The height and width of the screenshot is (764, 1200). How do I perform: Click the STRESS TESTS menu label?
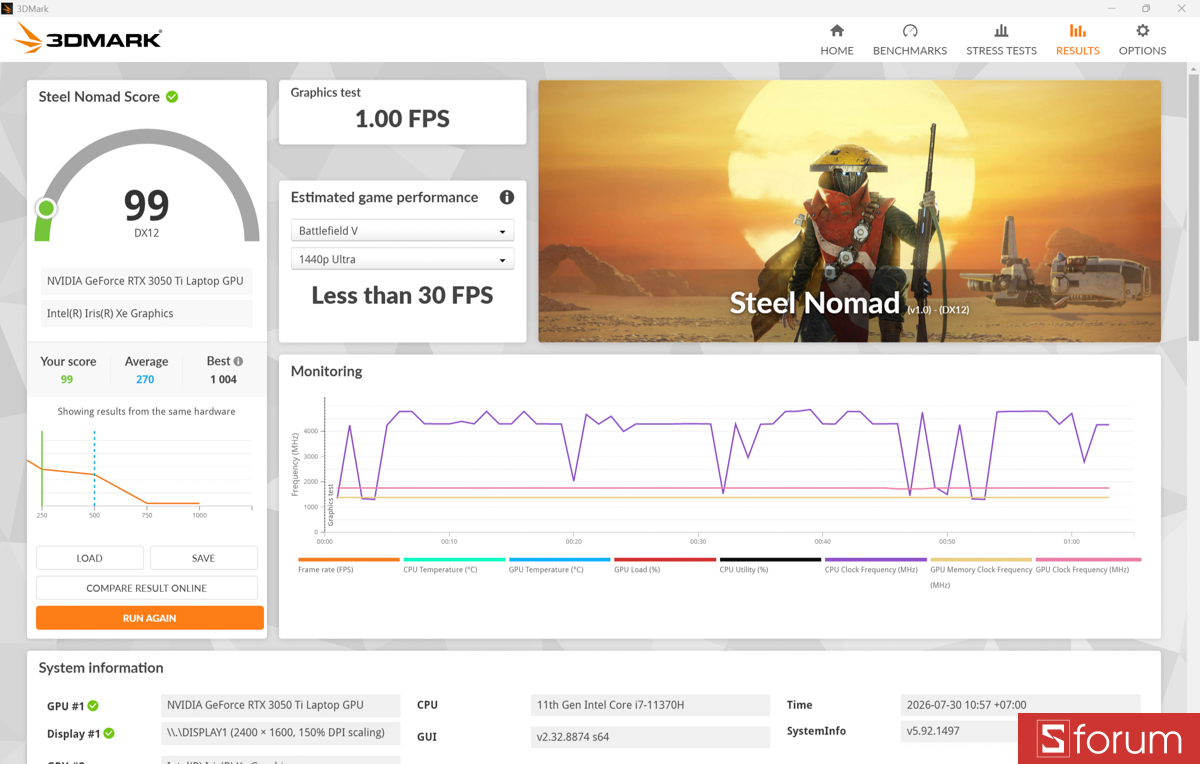[1001, 51]
